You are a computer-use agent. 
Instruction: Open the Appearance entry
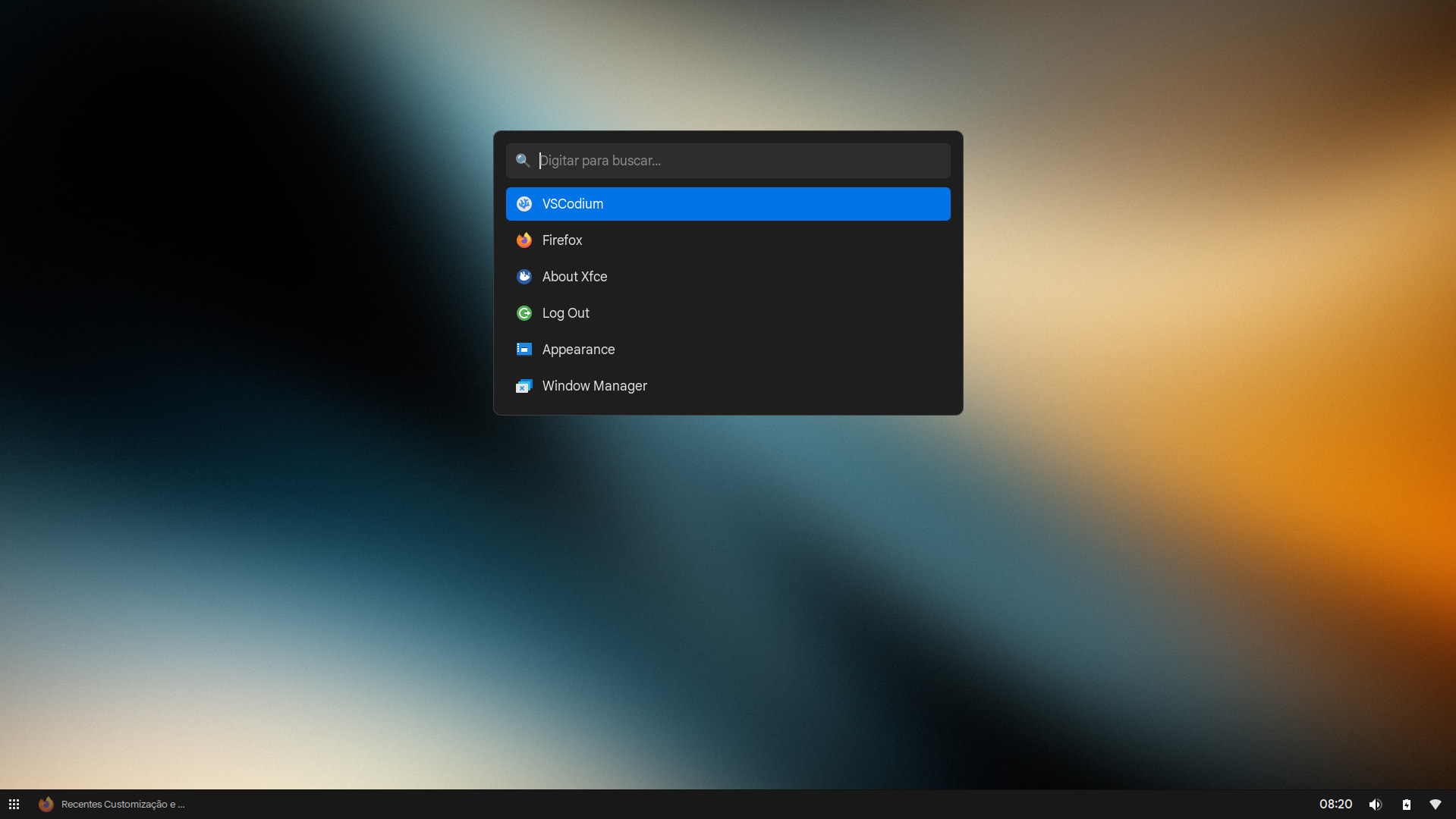point(728,350)
